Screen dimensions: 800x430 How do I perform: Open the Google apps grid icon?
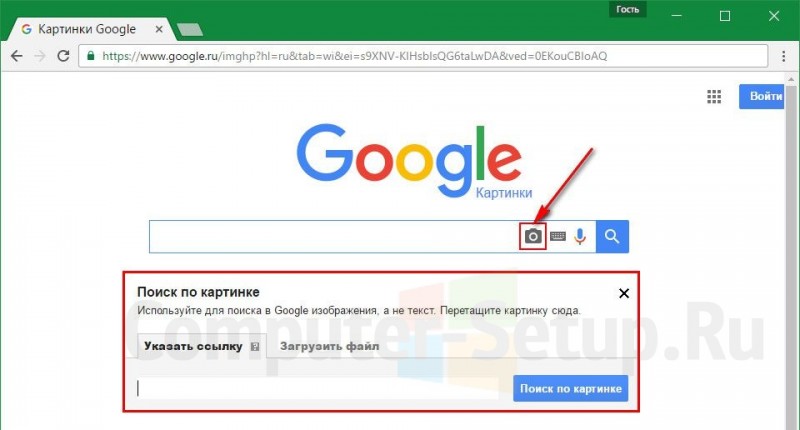(714, 96)
